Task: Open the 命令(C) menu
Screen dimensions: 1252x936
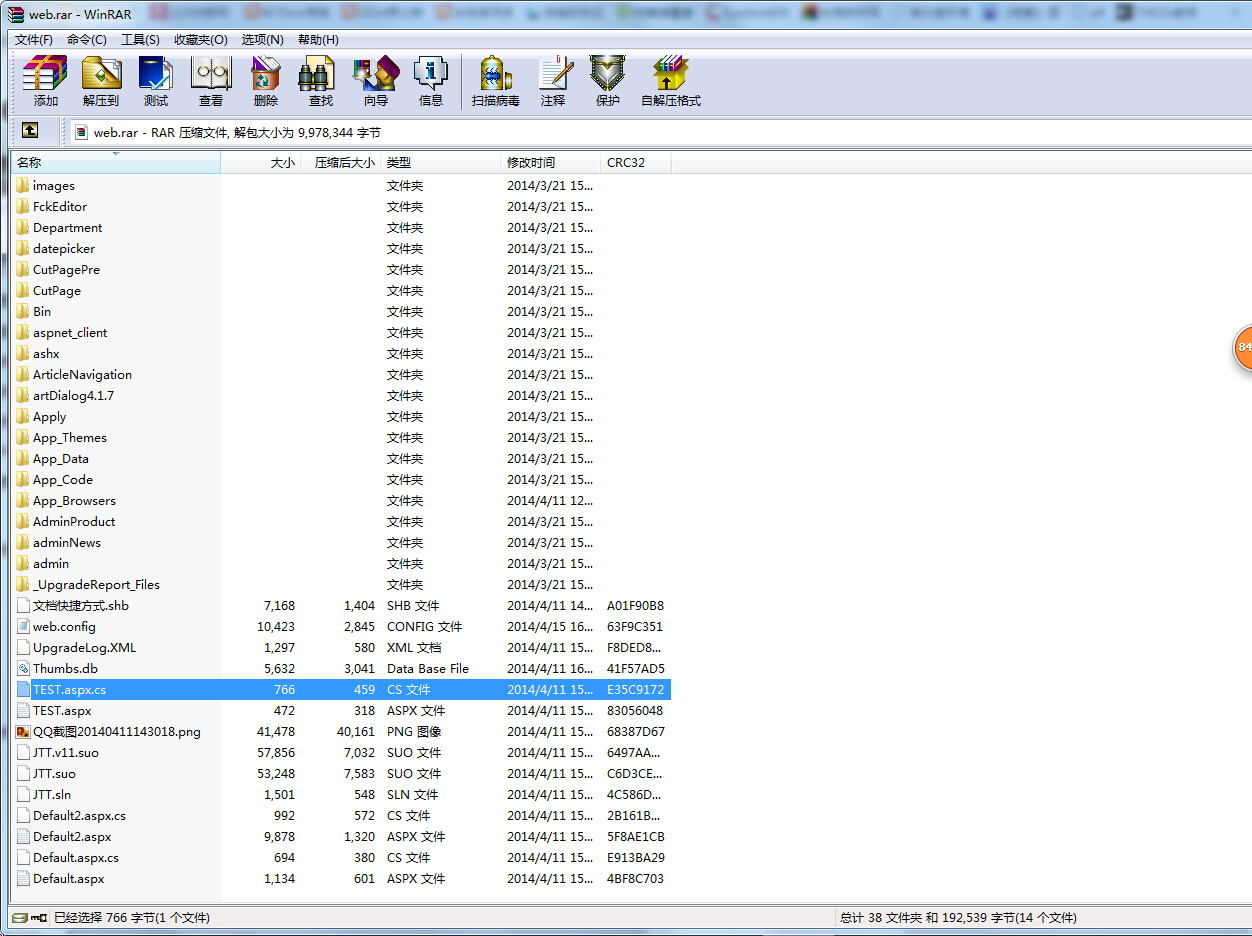Action: point(87,39)
